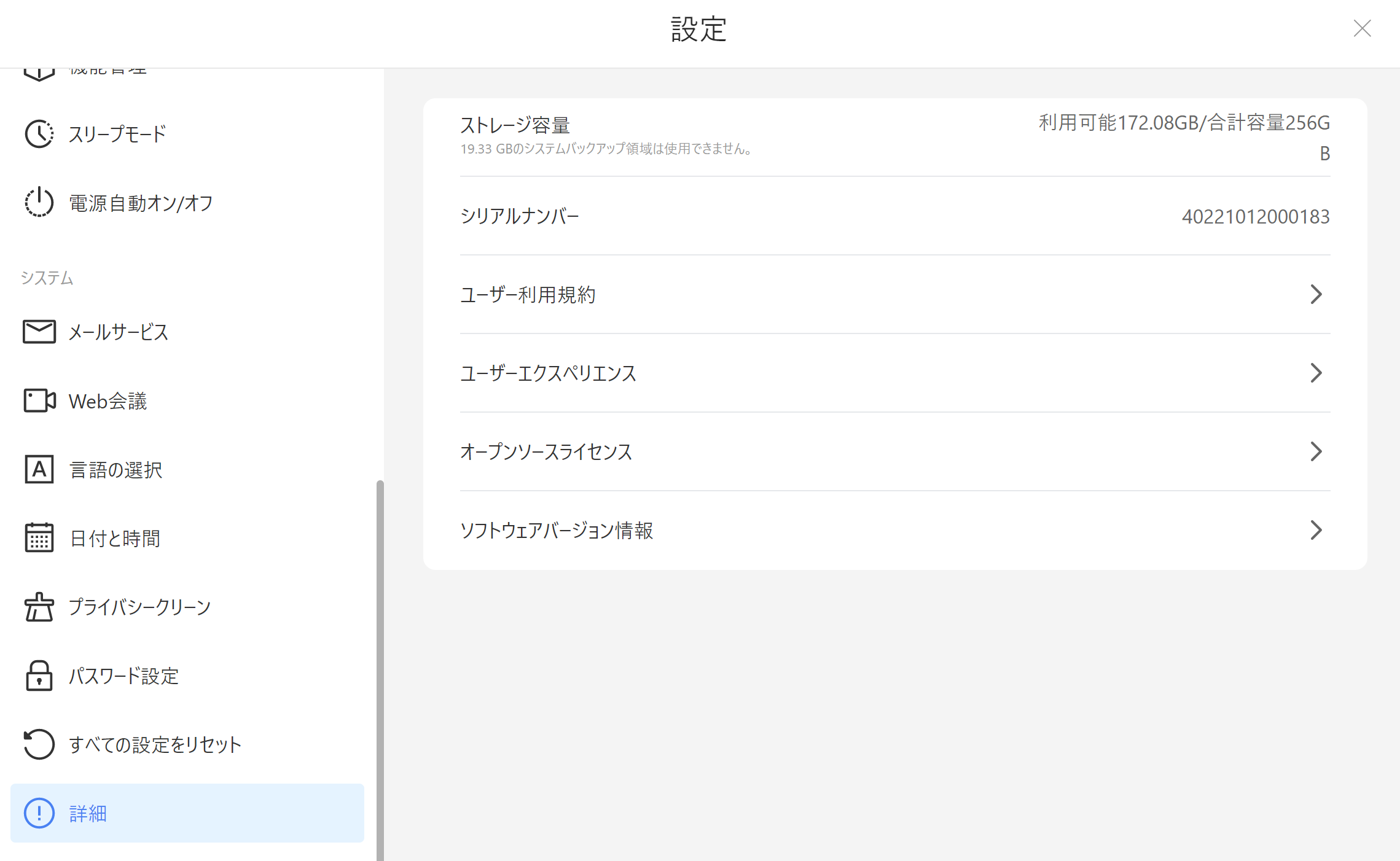Click the date and time calendar icon
This screenshot has height=861, width=1400.
[x=39, y=538]
